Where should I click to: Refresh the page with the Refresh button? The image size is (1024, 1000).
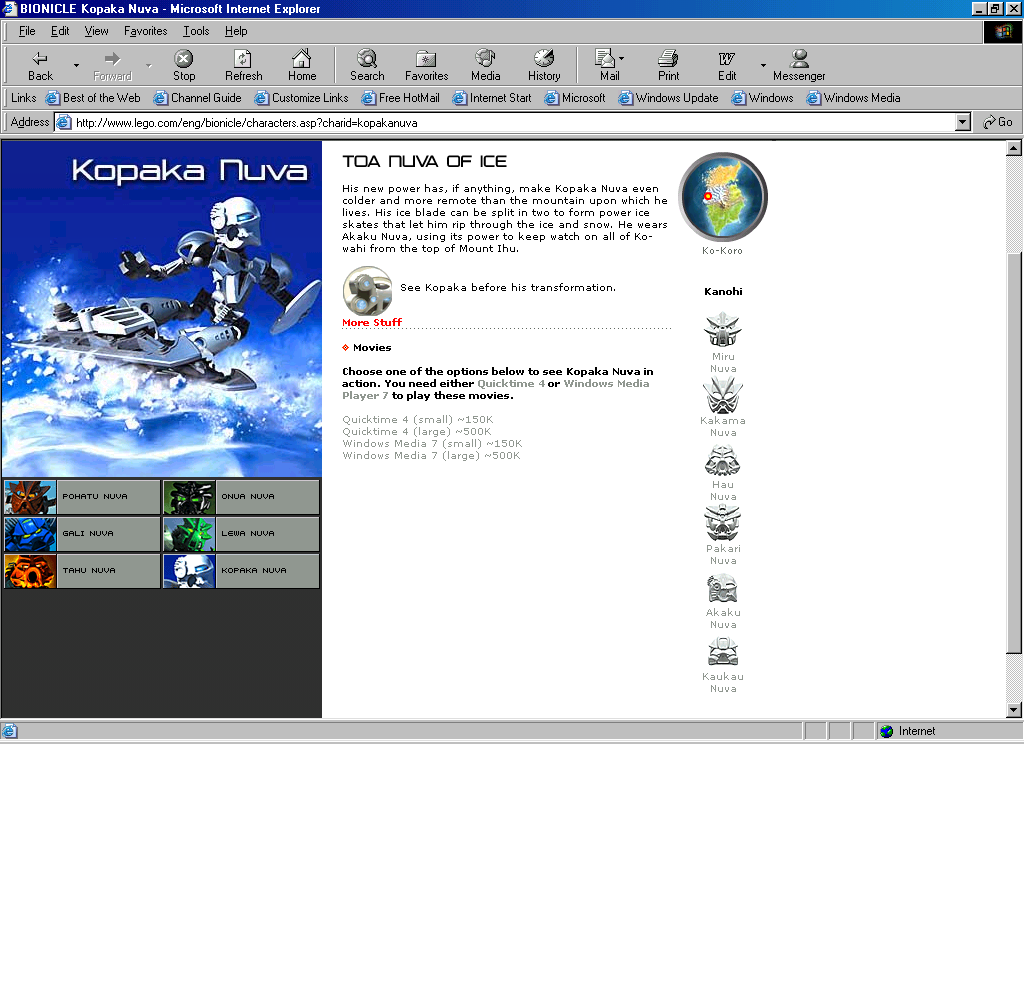(244, 65)
